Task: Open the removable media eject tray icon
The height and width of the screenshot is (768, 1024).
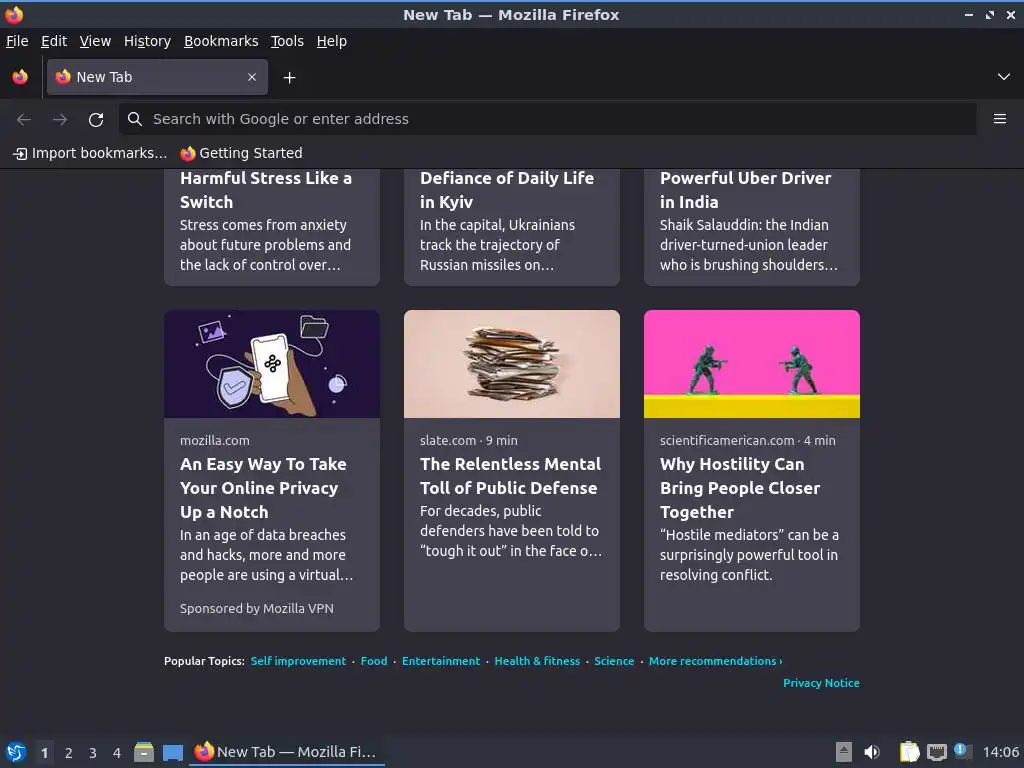Action: tap(844, 752)
